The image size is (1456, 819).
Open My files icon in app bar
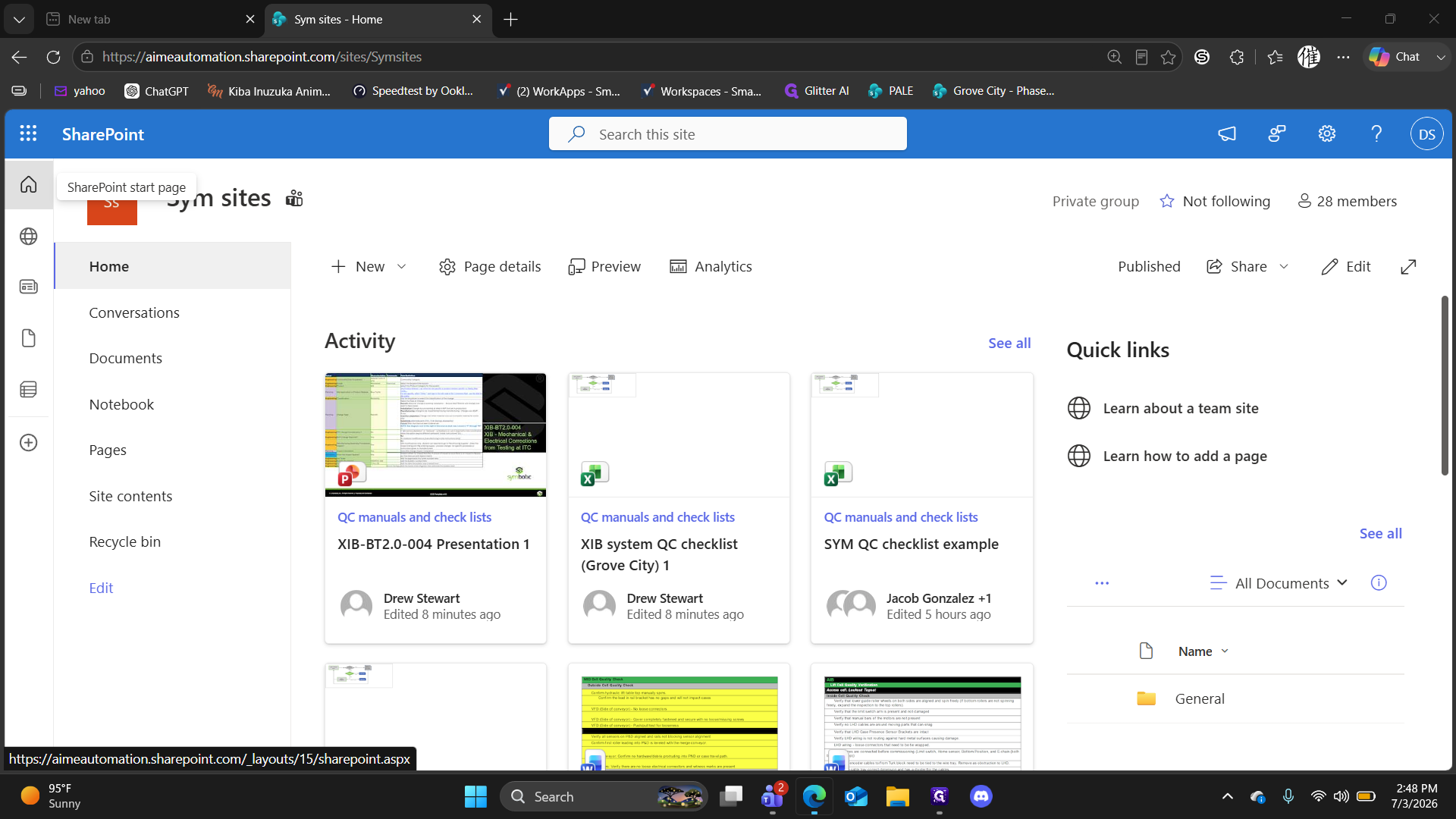(29, 338)
